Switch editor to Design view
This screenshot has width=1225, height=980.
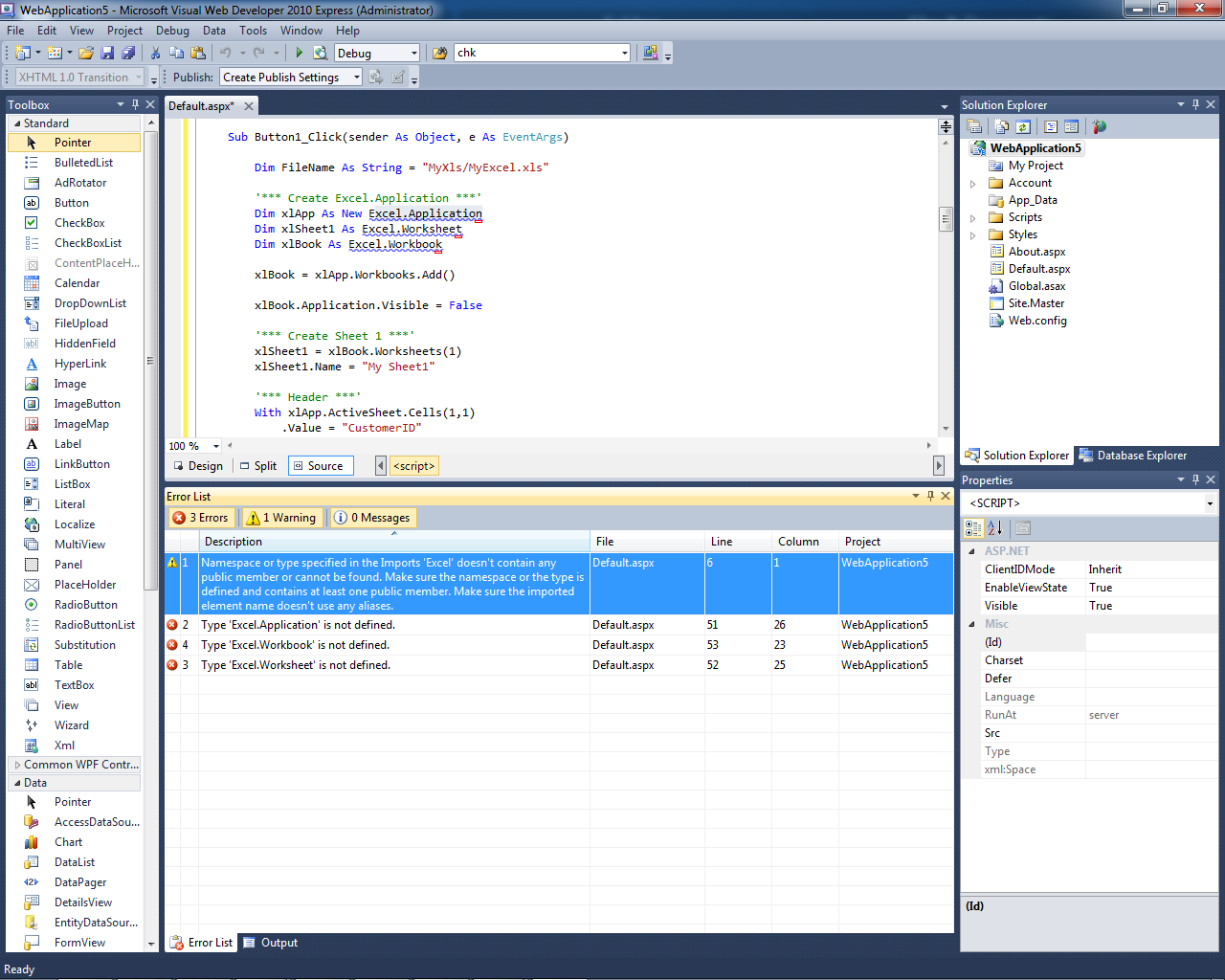(198, 466)
